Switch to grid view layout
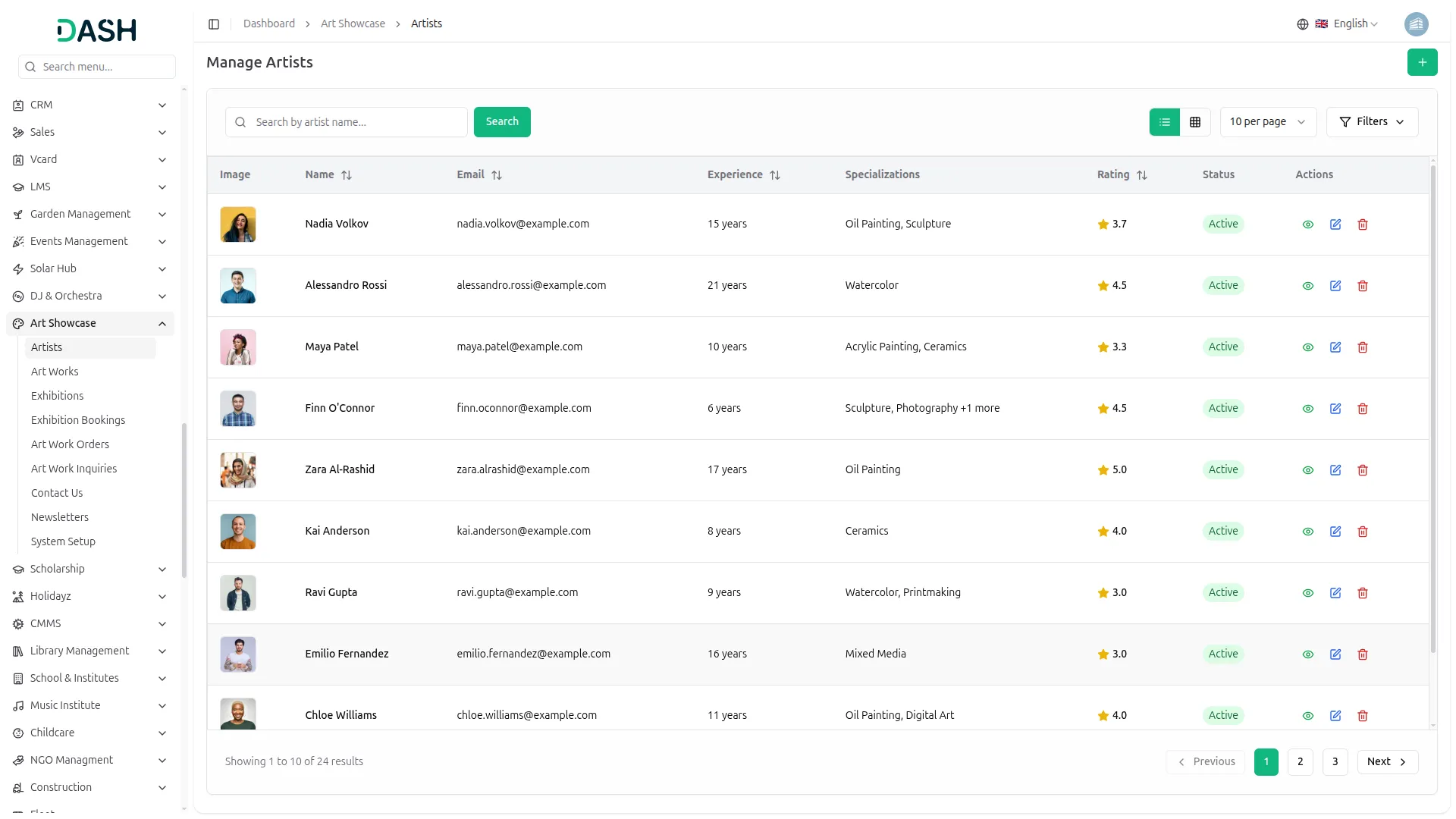 click(x=1195, y=122)
